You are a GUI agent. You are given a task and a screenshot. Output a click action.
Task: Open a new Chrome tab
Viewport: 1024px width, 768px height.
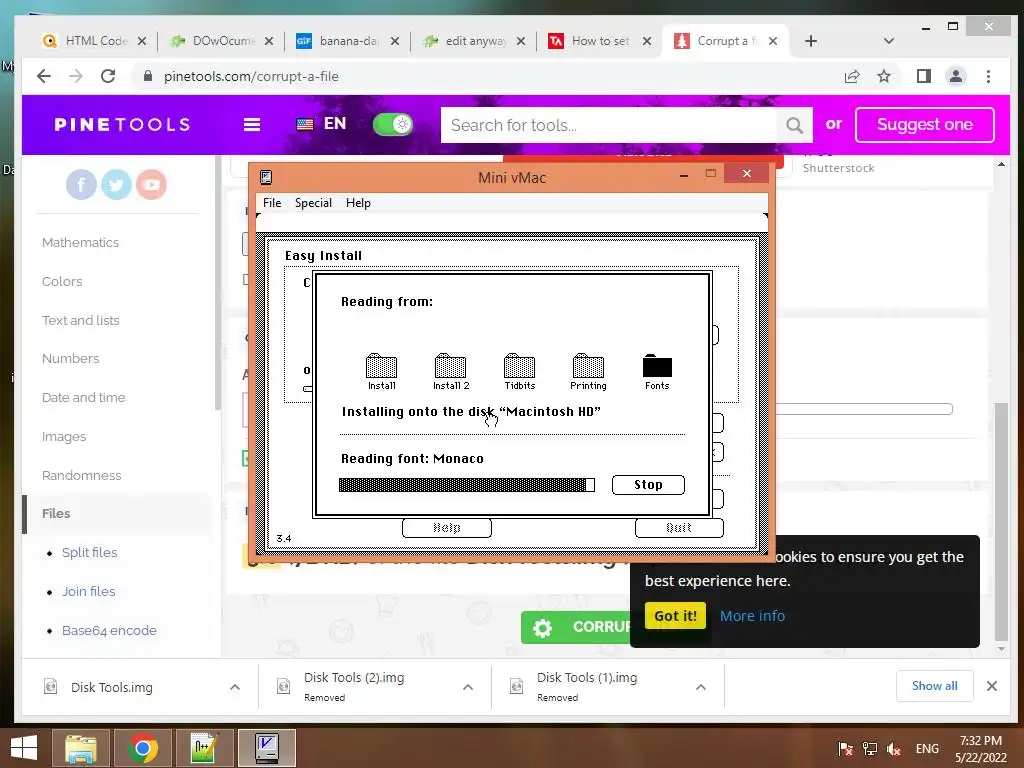click(810, 41)
